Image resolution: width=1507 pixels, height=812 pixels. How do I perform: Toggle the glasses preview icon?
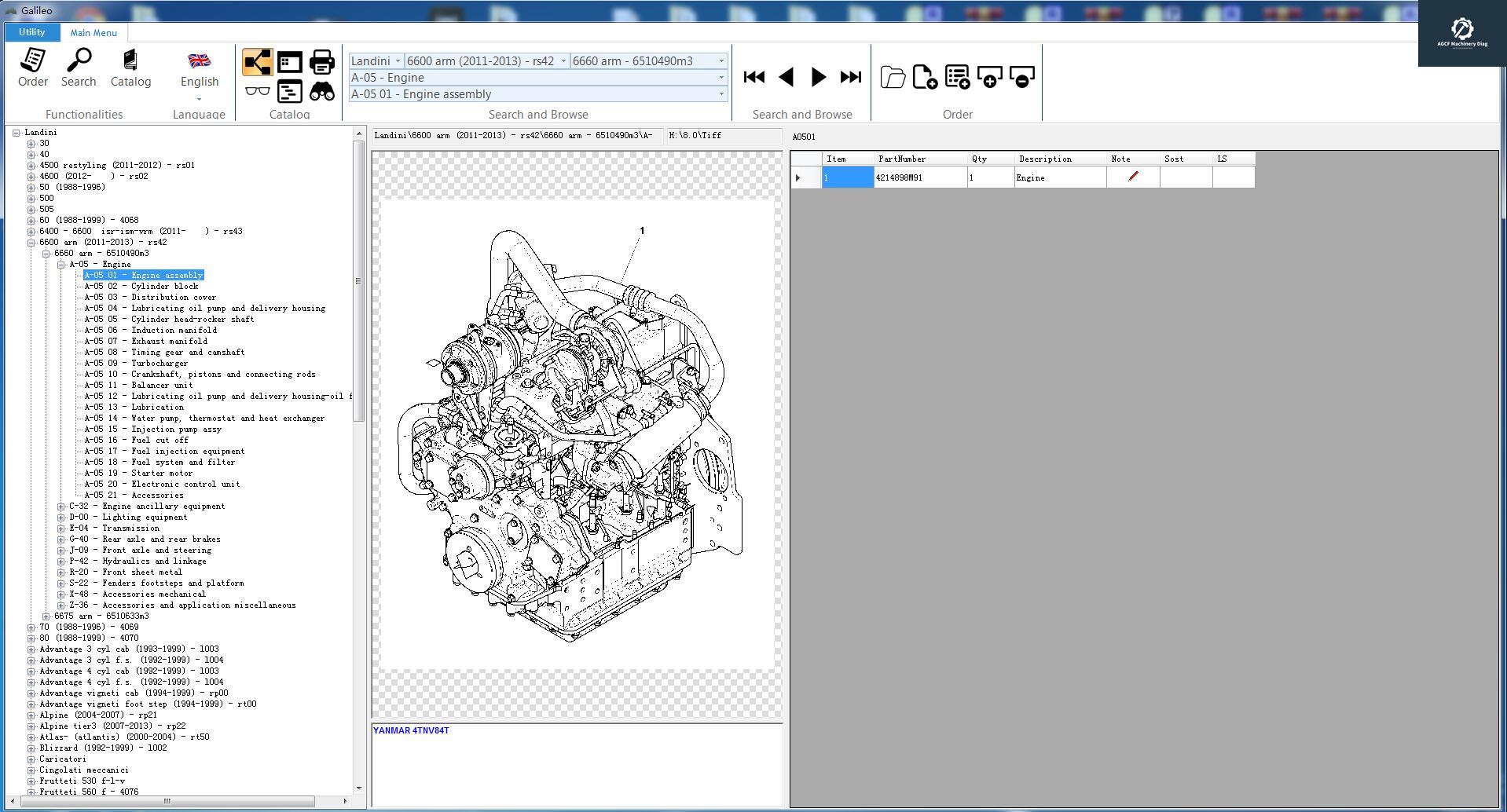click(x=258, y=91)
